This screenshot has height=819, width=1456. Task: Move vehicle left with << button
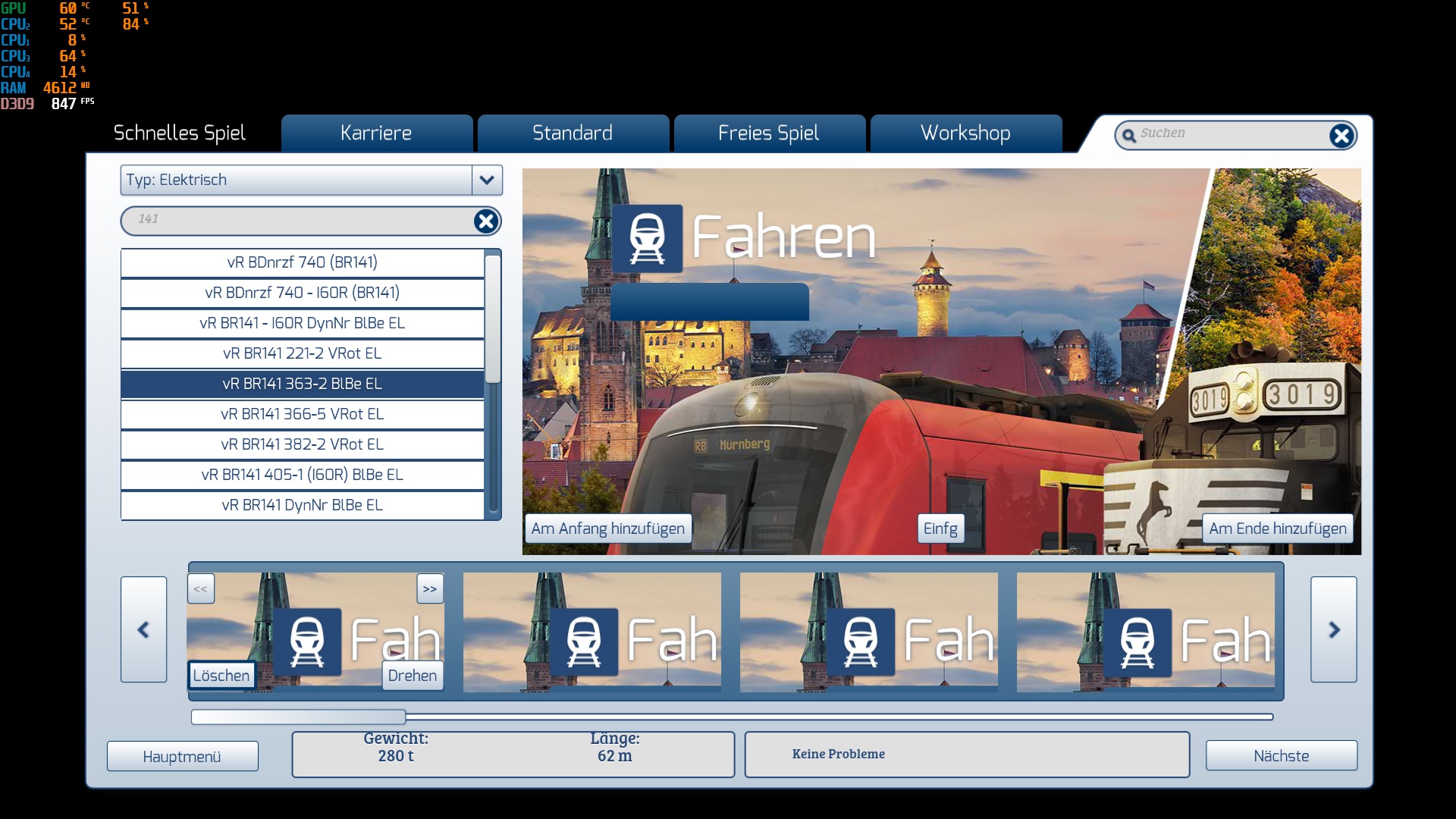201,588
